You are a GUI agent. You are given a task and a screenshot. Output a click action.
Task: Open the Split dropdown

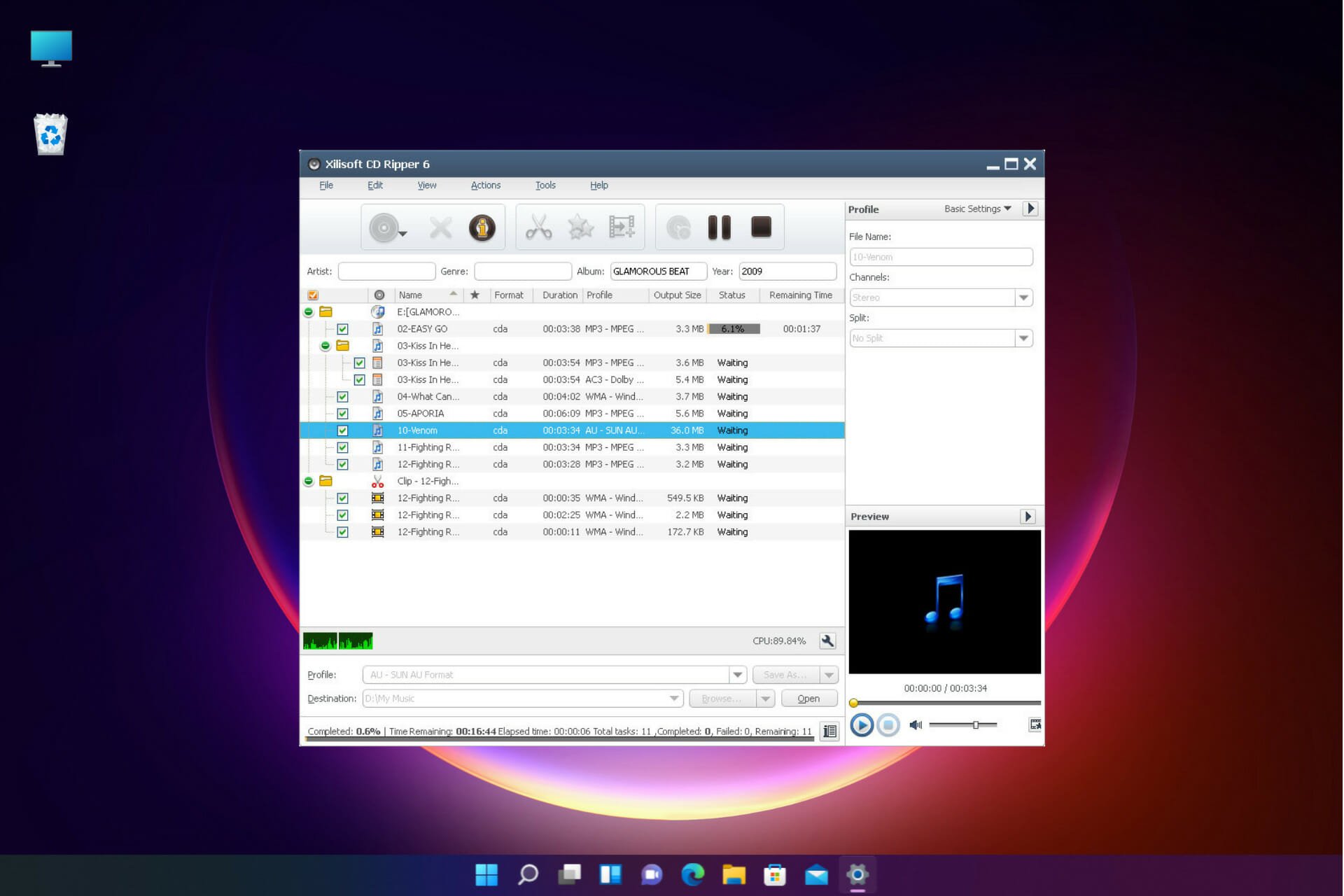pos(1023,338)
